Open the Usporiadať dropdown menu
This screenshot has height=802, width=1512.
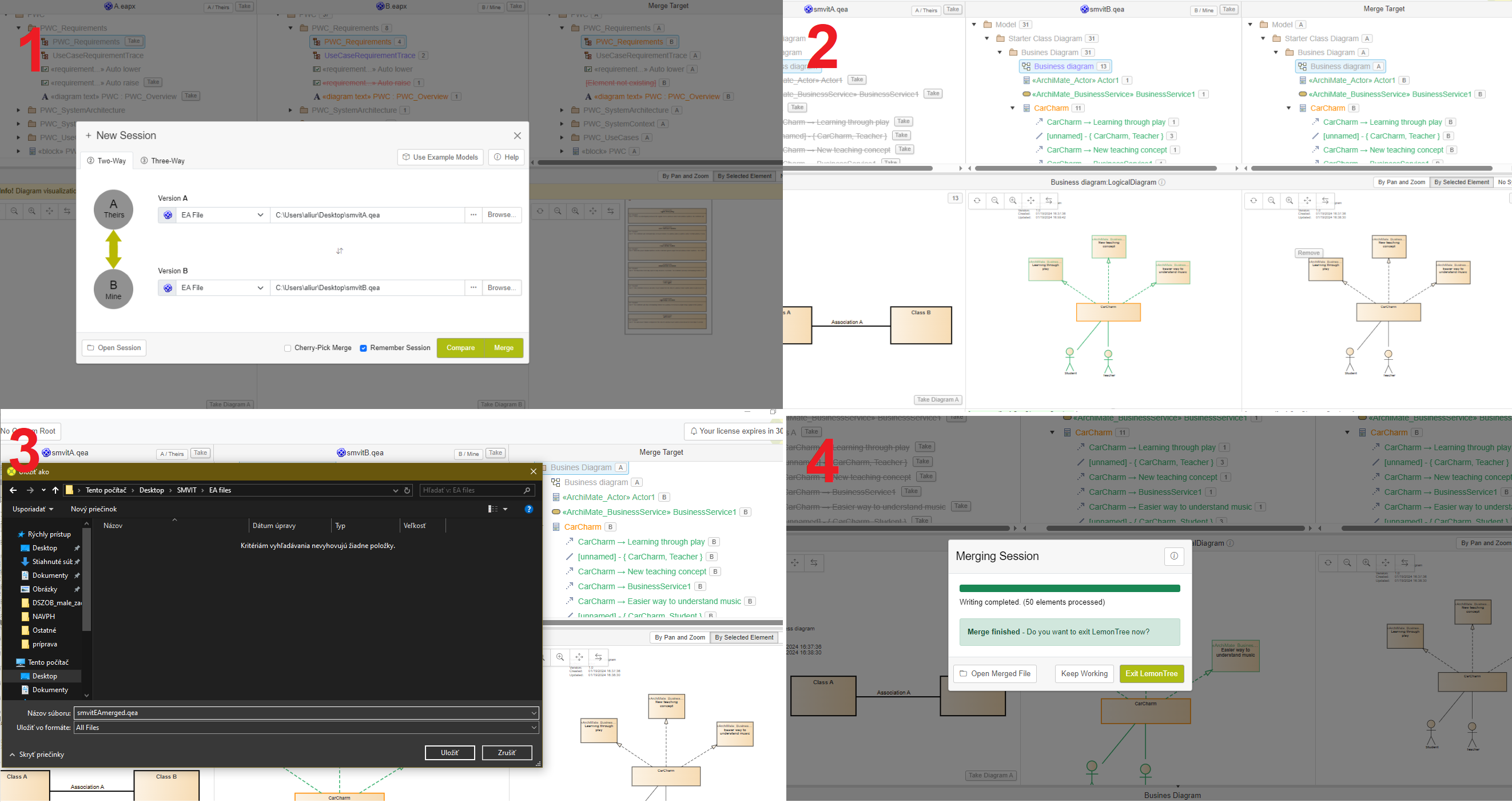coord(33,509)
